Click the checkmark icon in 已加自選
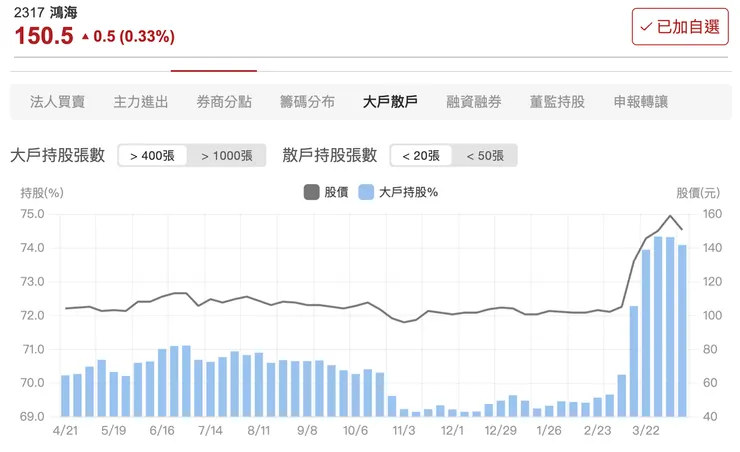 point(647,27)
